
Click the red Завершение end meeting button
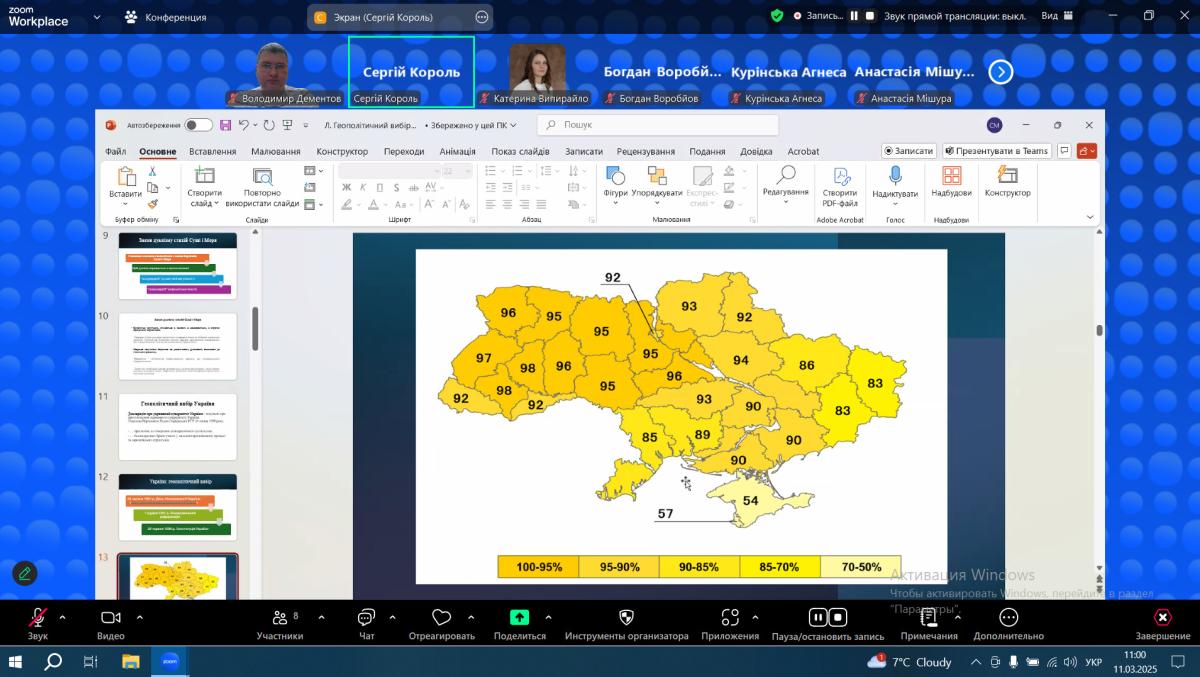[x=1162, y=618]
